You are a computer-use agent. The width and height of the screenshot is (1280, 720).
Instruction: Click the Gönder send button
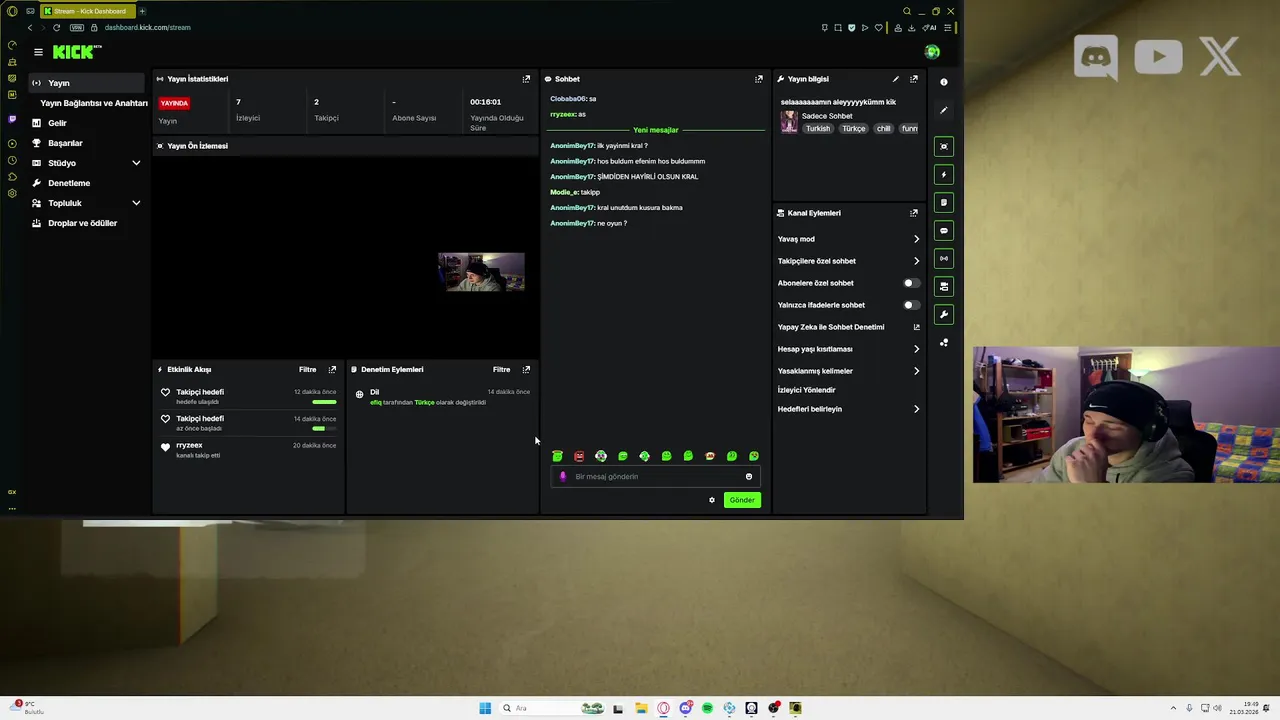pyautogui.click(x=742, y=500)
